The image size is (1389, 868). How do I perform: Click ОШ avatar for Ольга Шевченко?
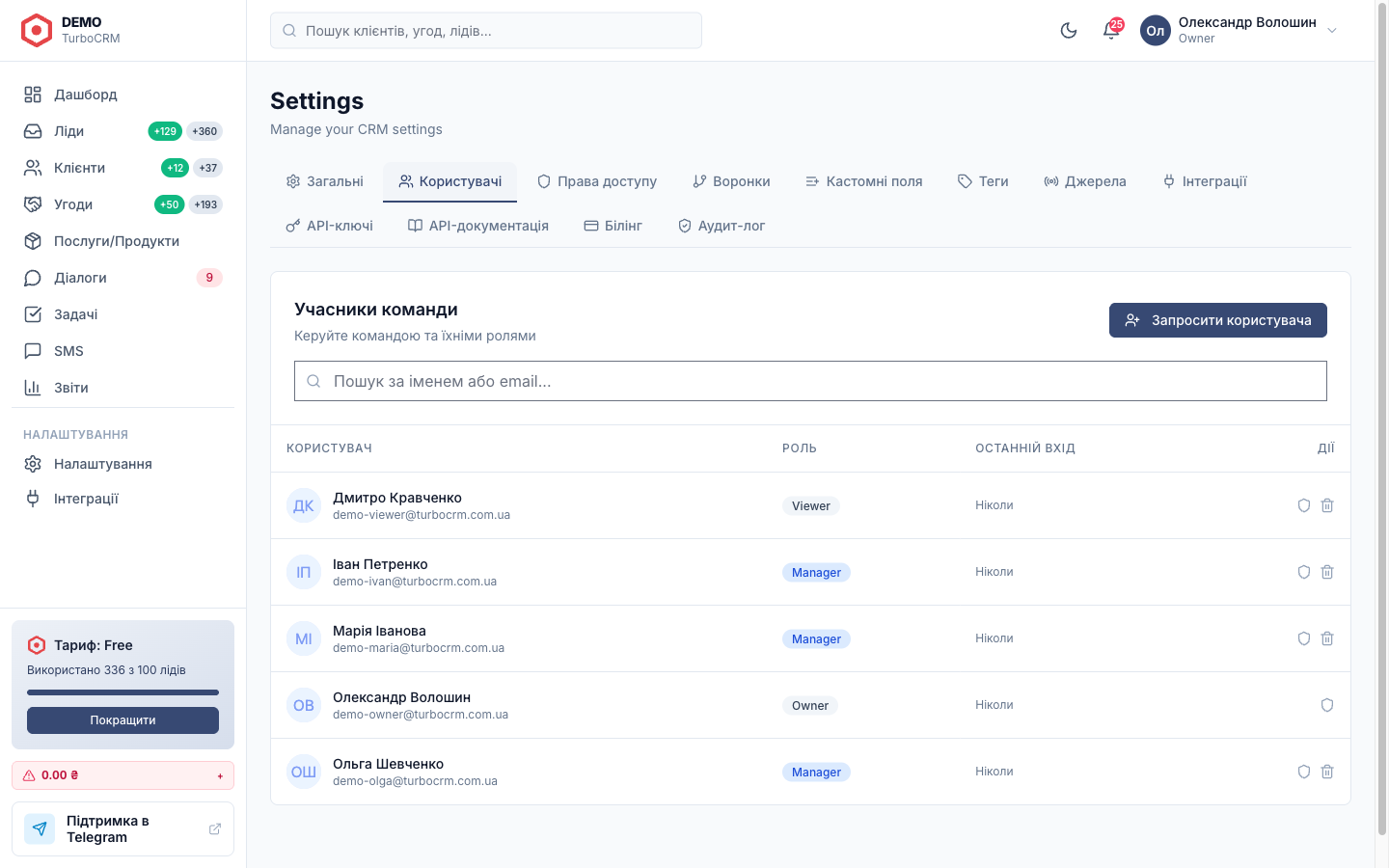[304, 772]
